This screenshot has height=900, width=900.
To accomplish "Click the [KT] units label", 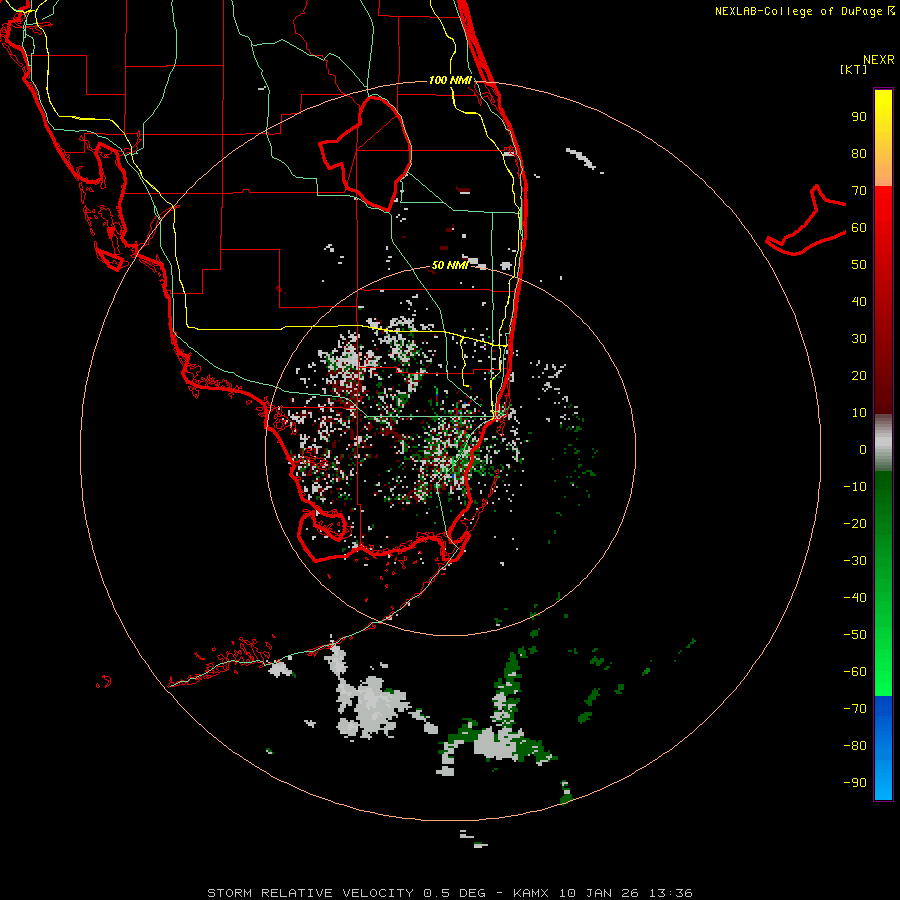I will coord(853,69).
